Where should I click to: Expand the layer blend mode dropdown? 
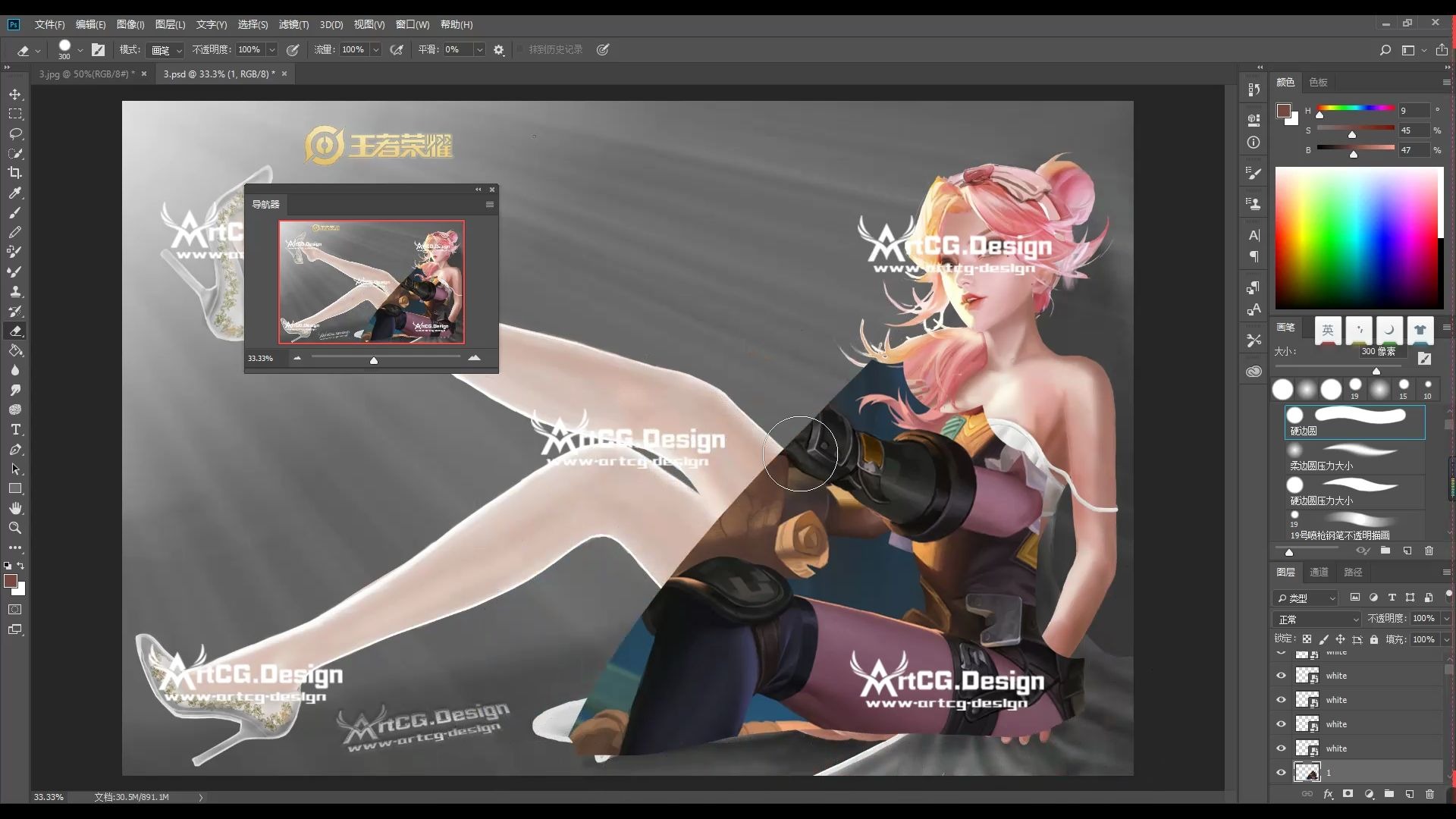(1317, 619)
